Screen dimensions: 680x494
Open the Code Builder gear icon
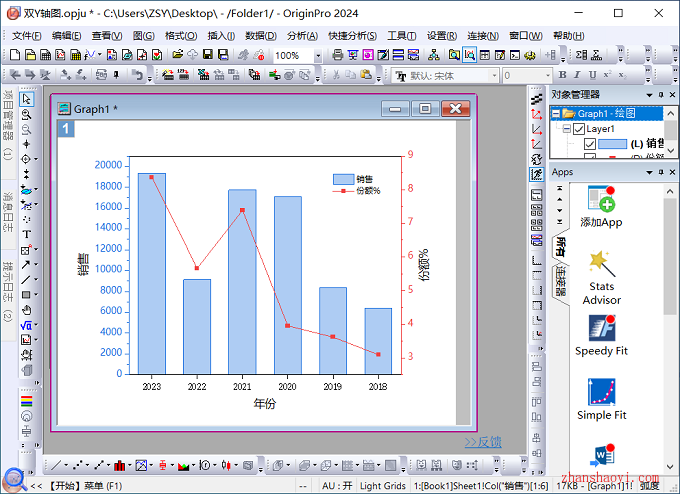(x=530, y=55)
